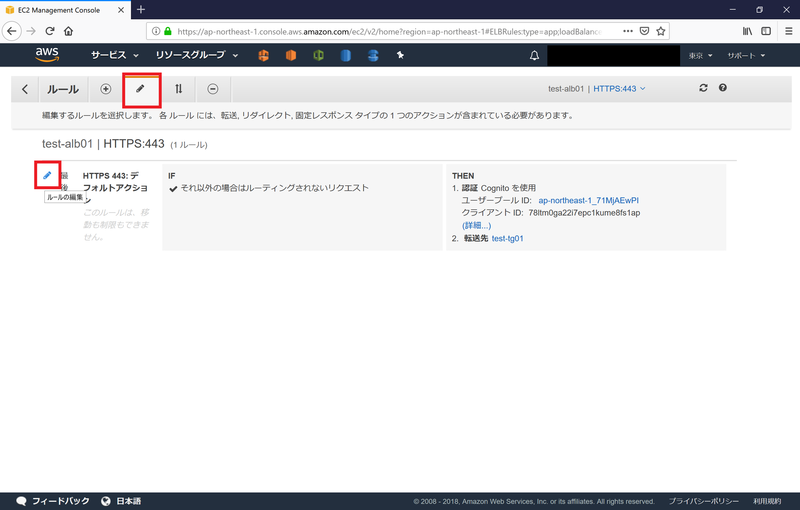
Task: Open the blue database service shortcut icon
Action: point(345,55)
